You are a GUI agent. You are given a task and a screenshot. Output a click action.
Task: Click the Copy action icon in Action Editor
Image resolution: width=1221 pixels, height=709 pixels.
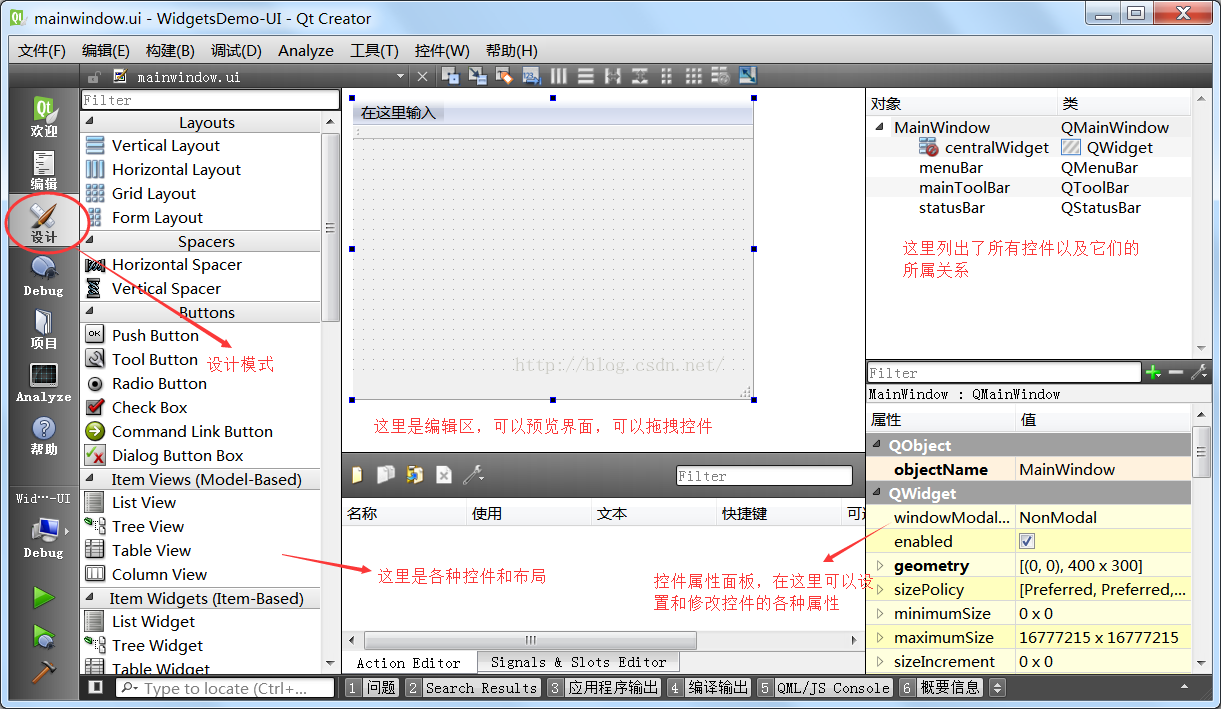tap(385, 475)
